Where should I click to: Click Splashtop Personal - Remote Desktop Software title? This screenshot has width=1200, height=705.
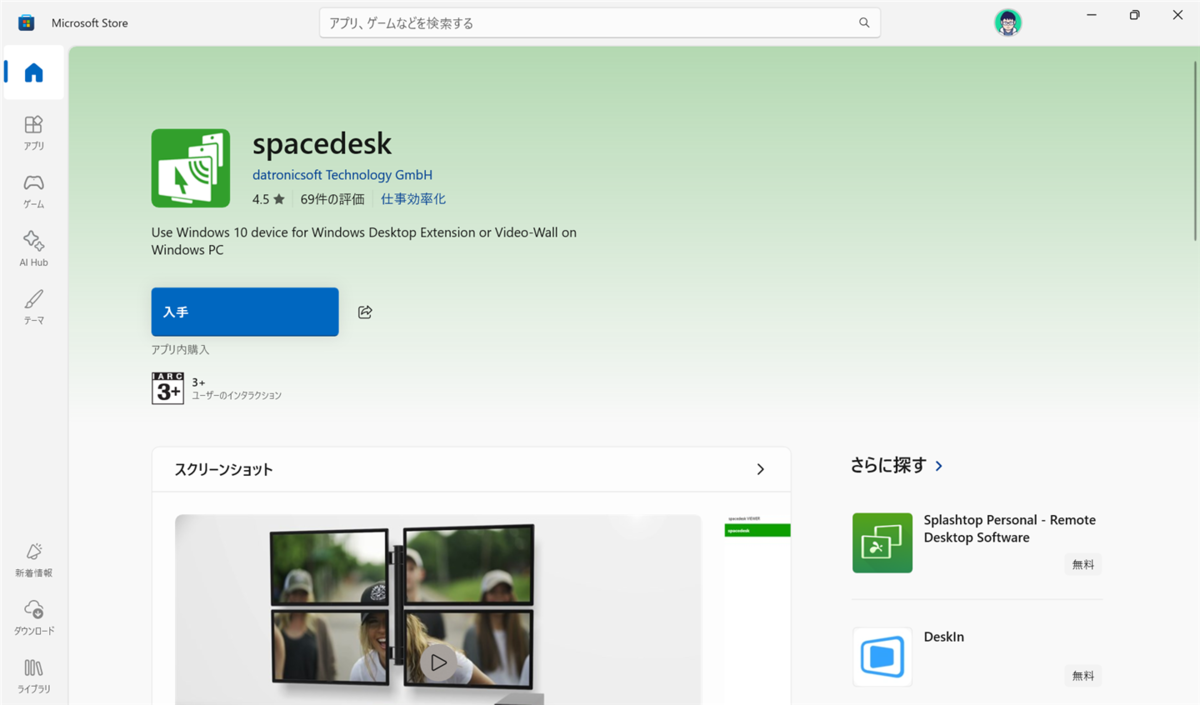[x=1010, y=529]
